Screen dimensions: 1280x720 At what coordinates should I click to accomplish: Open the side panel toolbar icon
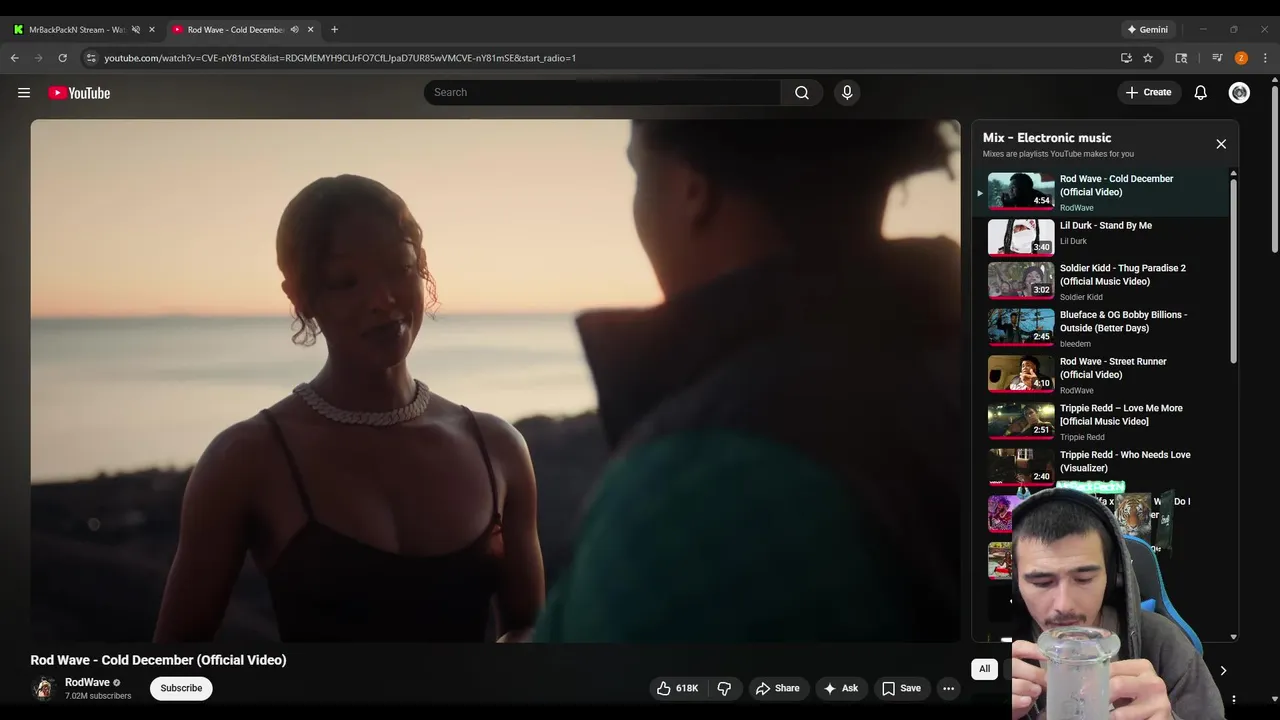1181,58
